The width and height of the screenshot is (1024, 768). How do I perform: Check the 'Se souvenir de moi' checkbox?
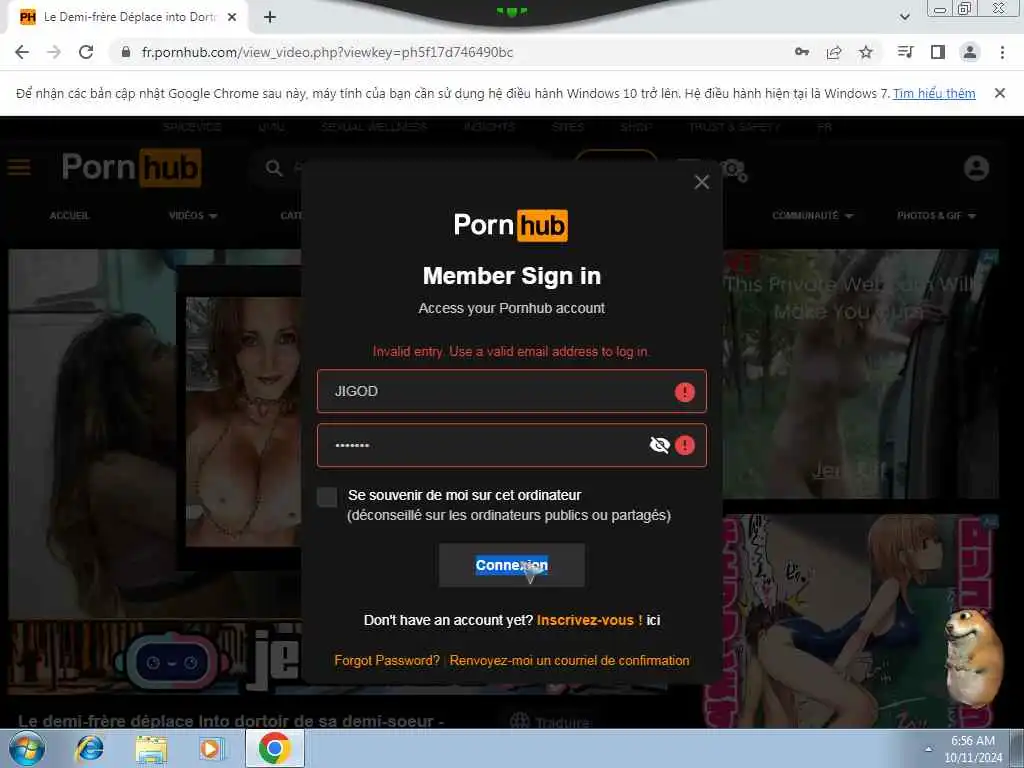click(x=327, y=496)
